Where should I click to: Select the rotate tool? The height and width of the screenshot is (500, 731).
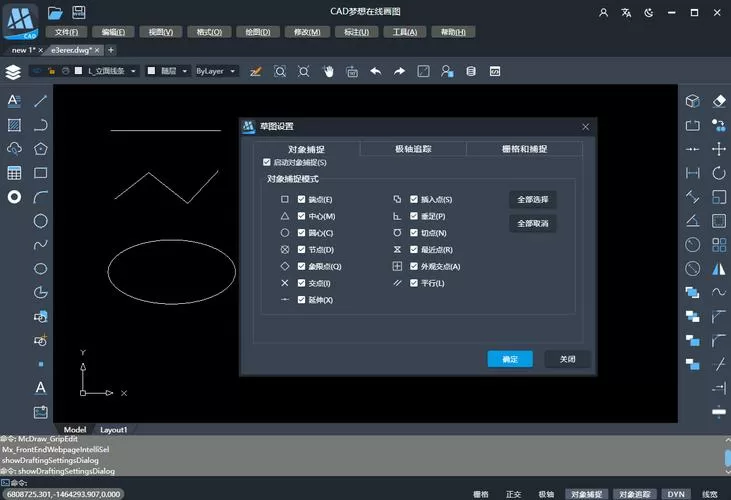pos(719,173)
